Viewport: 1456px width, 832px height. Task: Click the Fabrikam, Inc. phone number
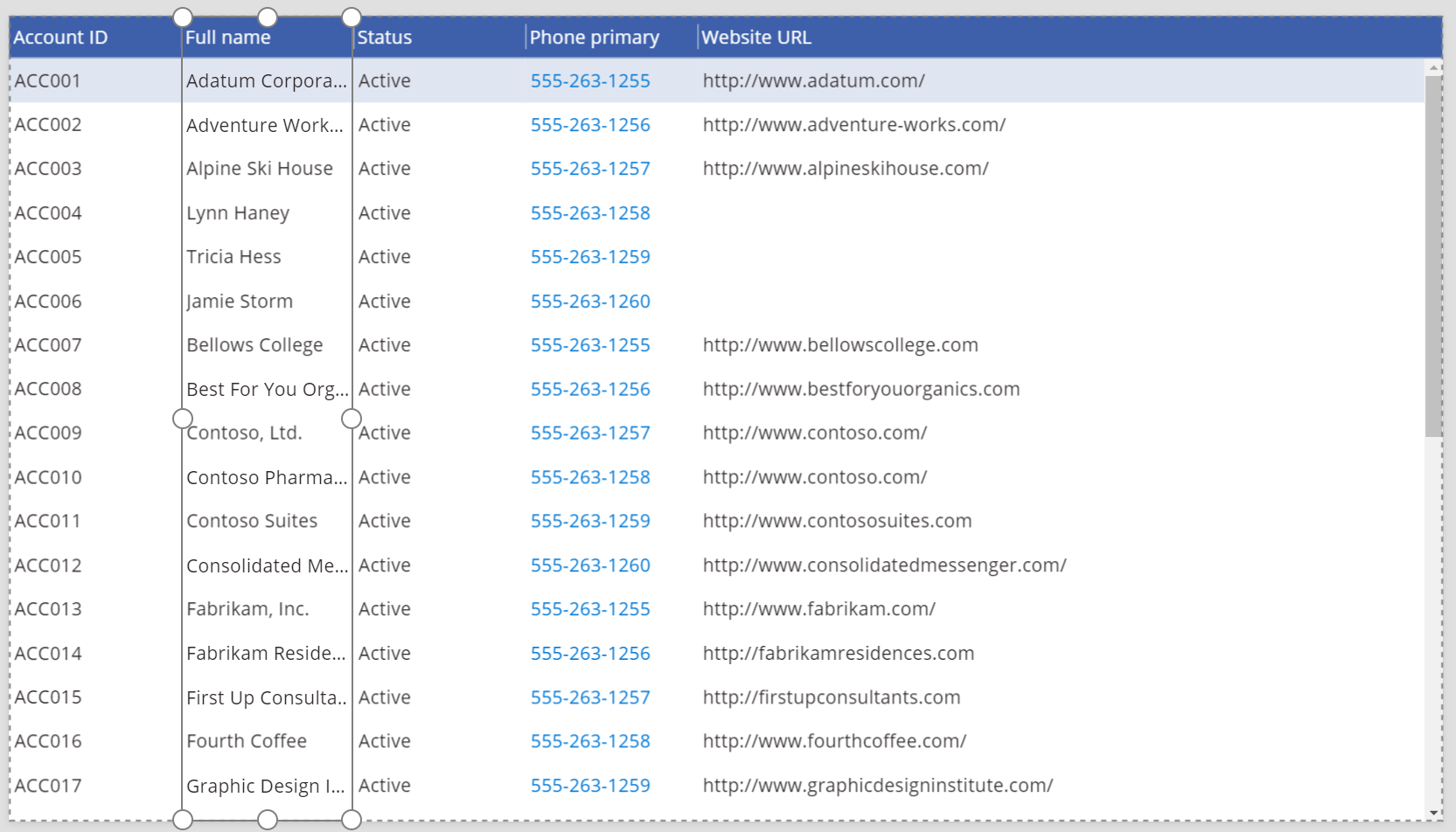point(590,609)
